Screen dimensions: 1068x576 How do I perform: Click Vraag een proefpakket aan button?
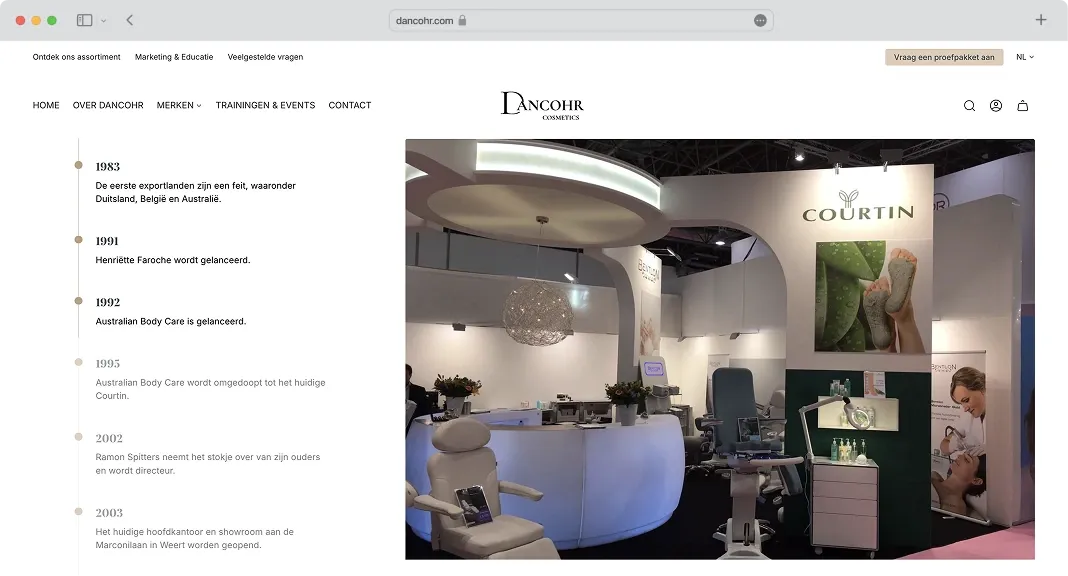tap(944, 57)
